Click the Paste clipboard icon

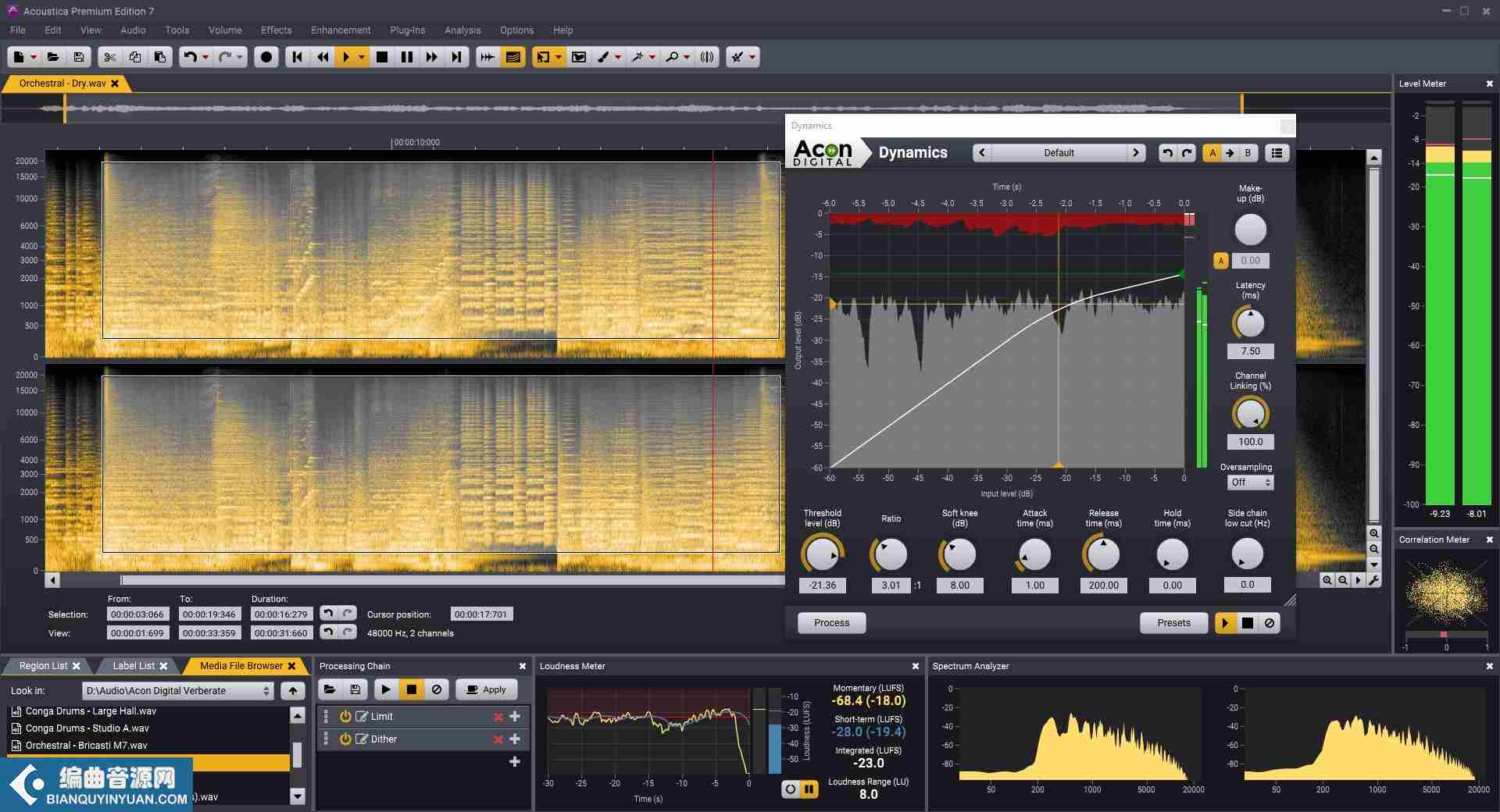[x=159, y=57]
